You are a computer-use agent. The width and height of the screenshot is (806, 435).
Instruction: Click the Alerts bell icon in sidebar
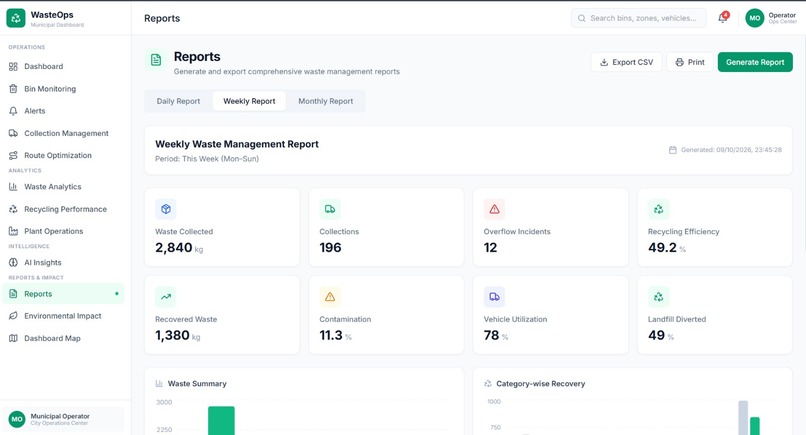coord(13,111)
